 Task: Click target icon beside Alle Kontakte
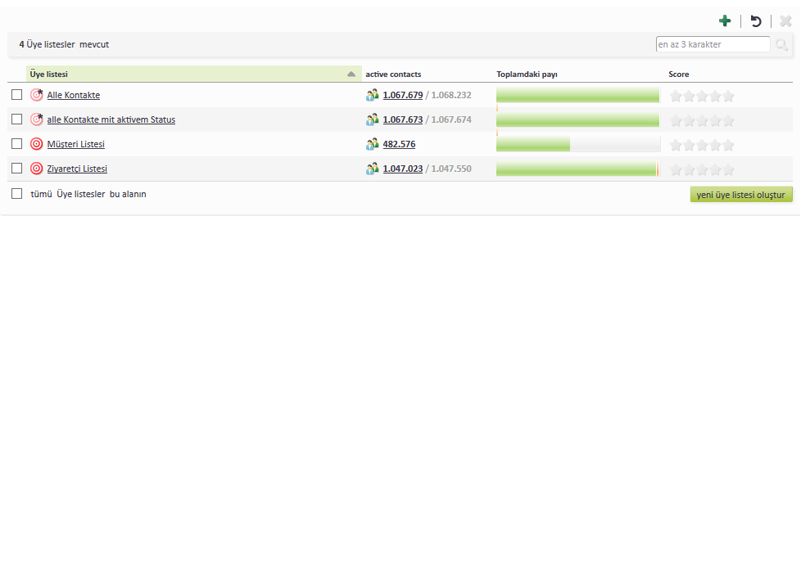click(x=37, y=95)
